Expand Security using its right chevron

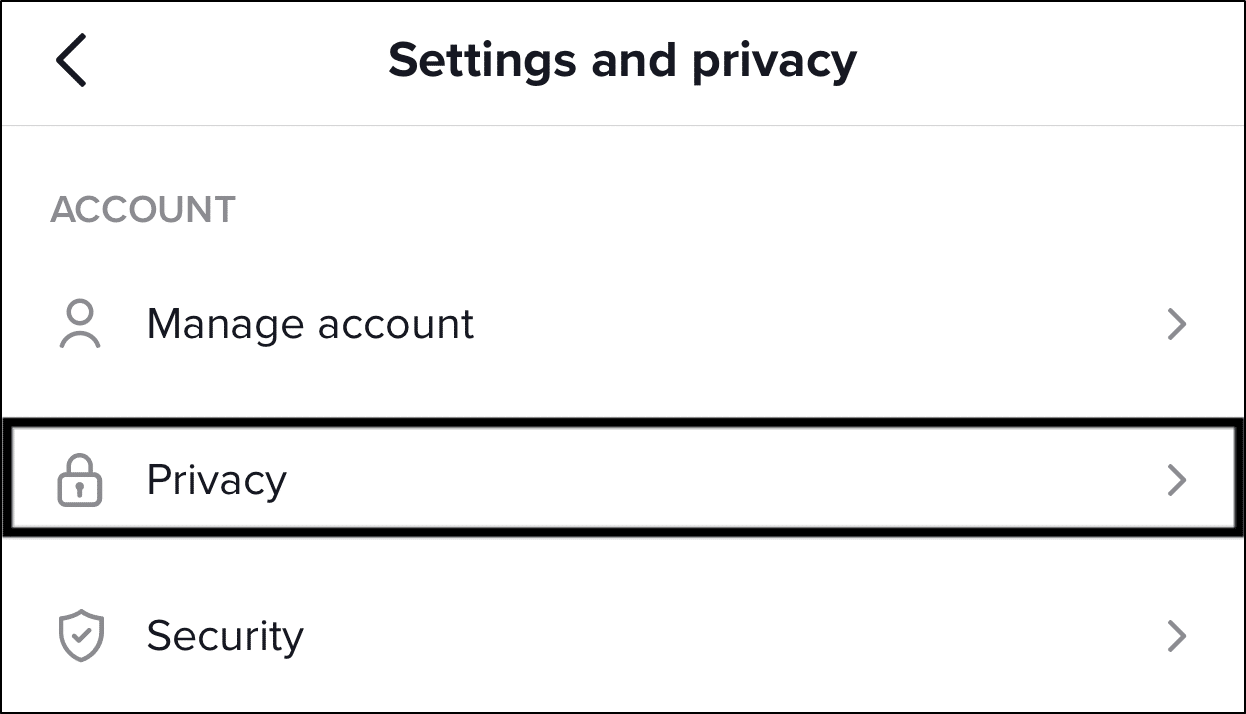[1177, 636]
